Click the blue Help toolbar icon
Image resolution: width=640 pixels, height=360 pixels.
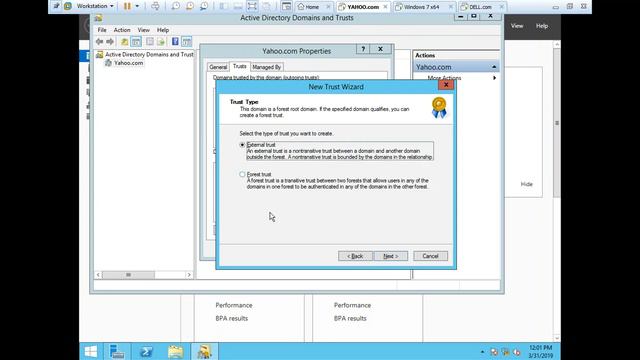(175, 42)
